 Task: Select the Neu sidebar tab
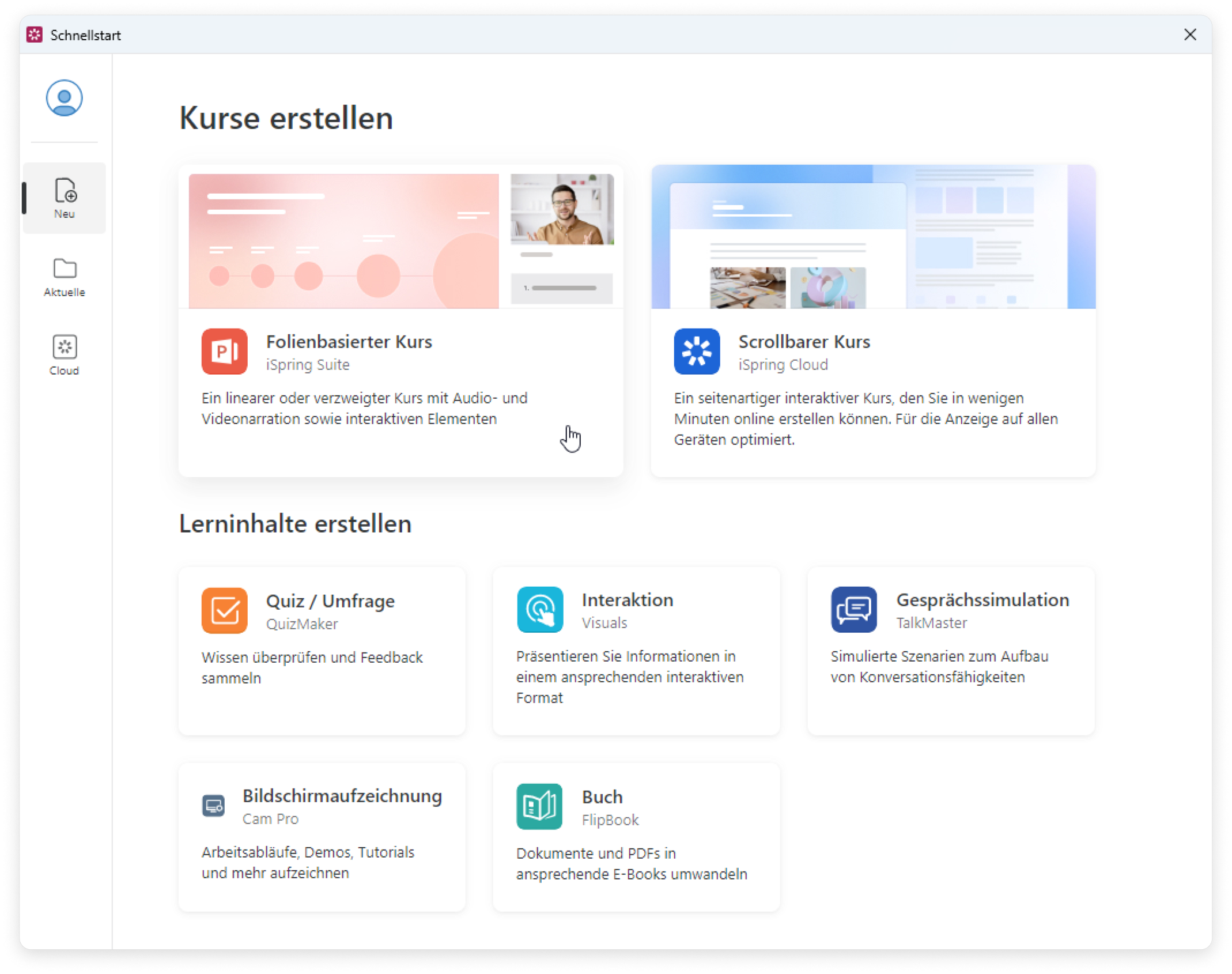pyautogui.click(x=65, y=198)
